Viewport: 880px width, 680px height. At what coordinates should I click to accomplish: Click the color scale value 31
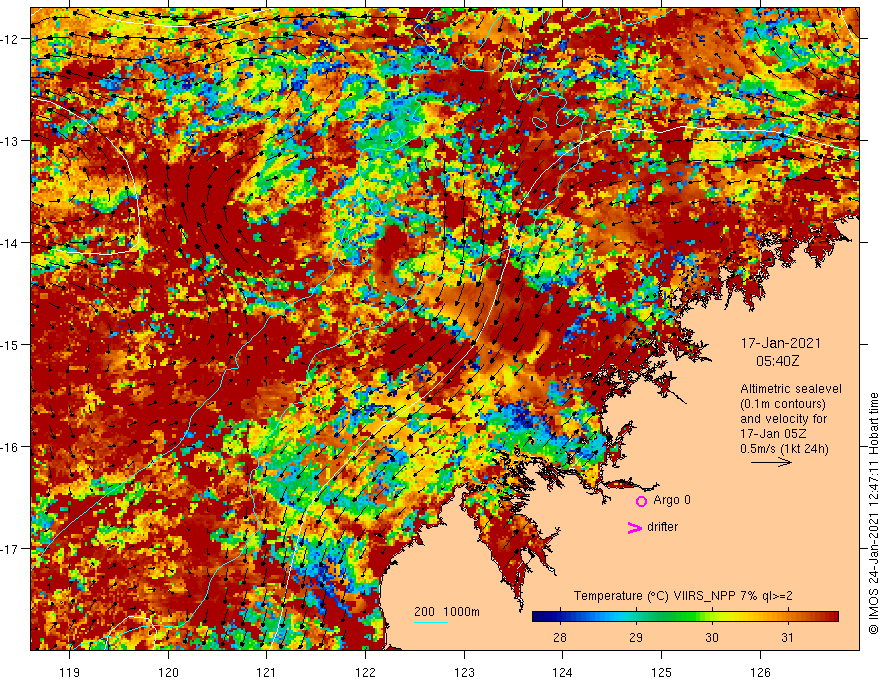coord(787,637)
